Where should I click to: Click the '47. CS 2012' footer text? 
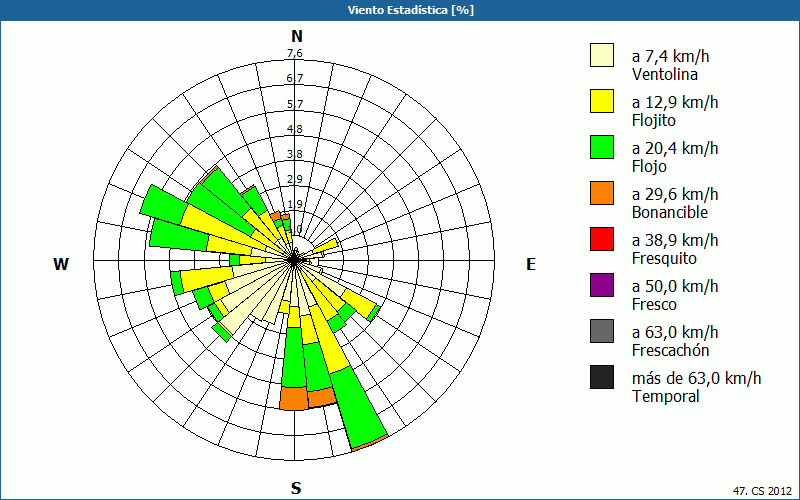[762, 491]
